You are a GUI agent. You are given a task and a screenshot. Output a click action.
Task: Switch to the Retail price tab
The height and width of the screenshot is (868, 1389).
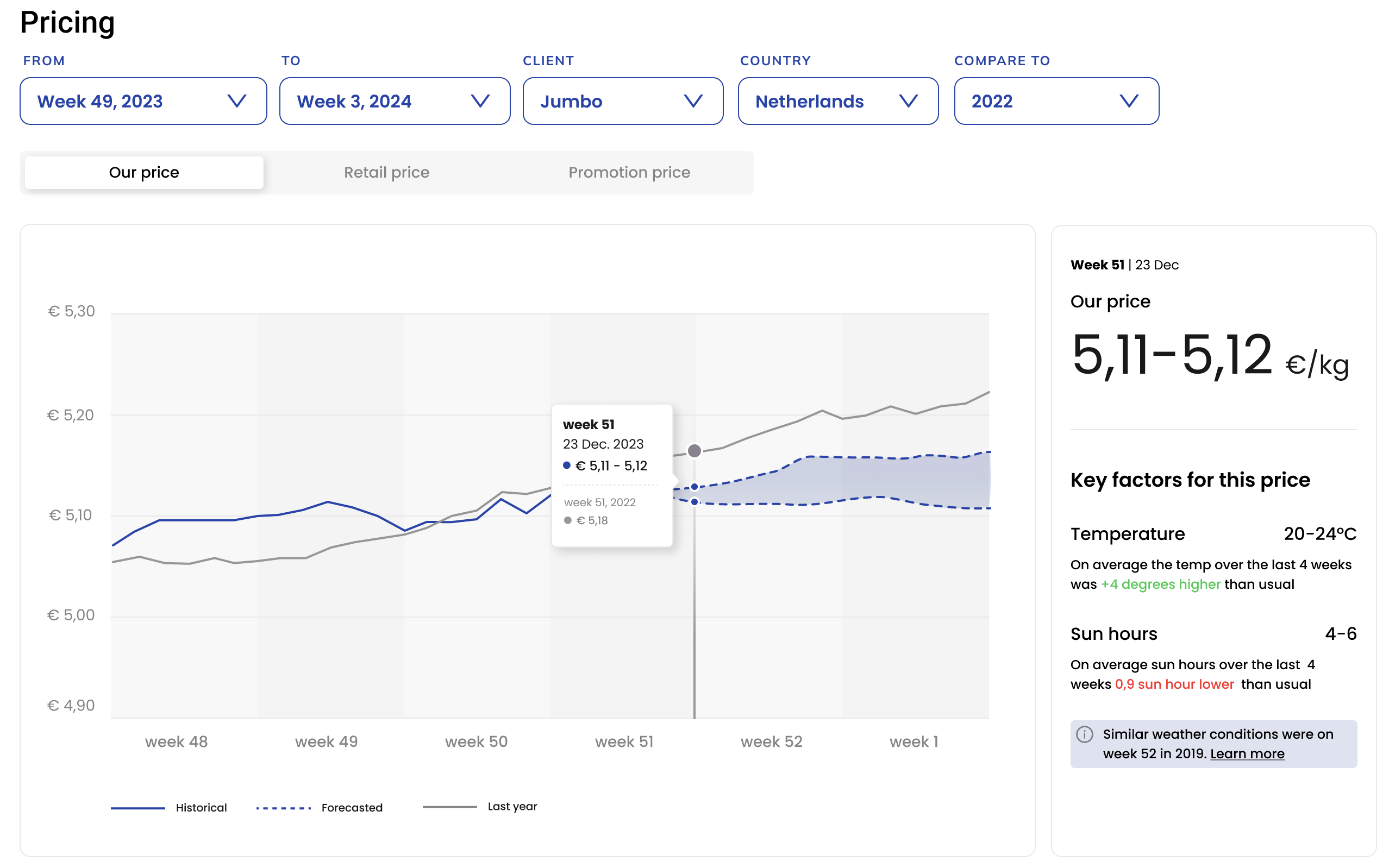[386, 172]
